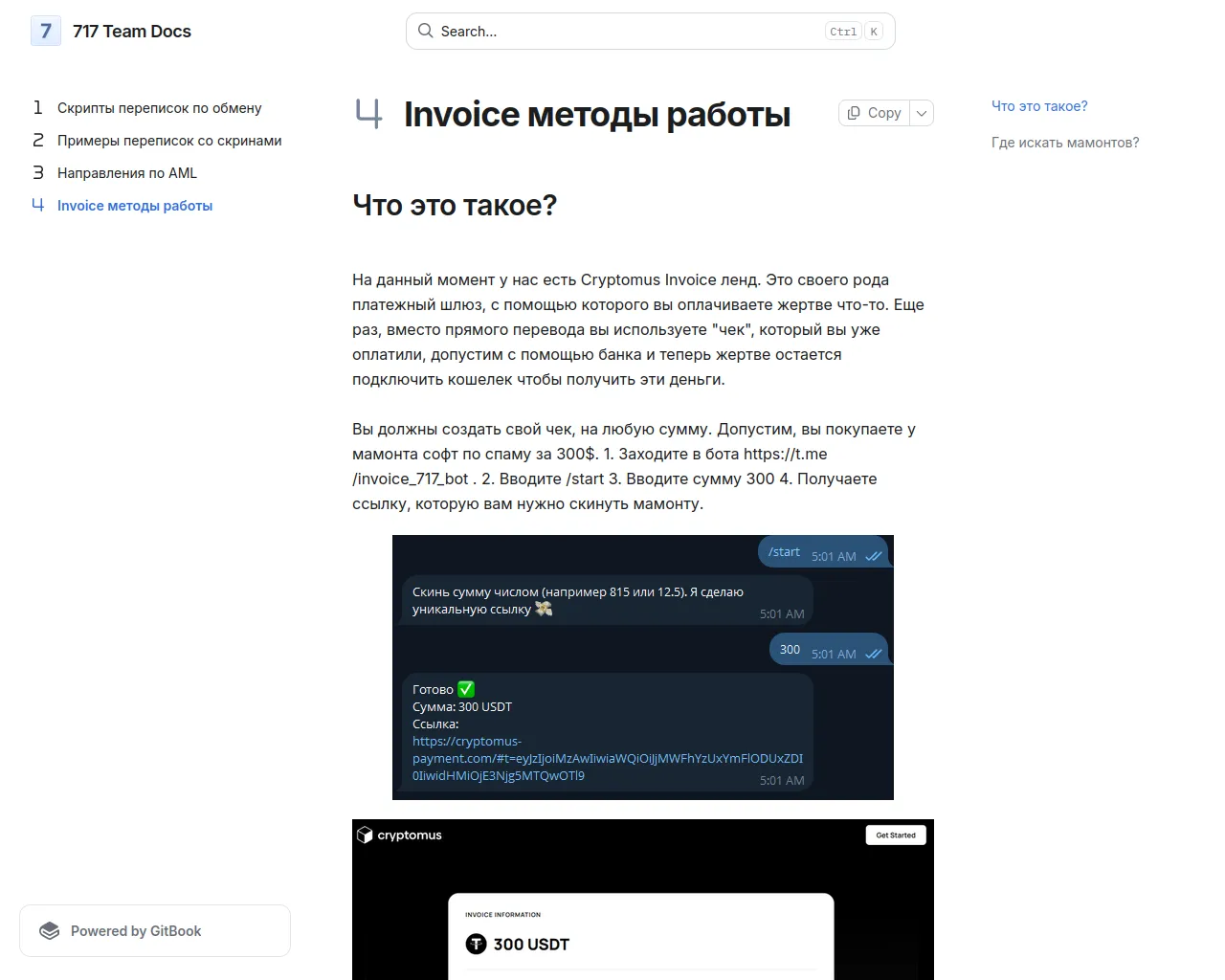
Task: Click the 'Что это такое?' heading
Action: tap(455, 206)
